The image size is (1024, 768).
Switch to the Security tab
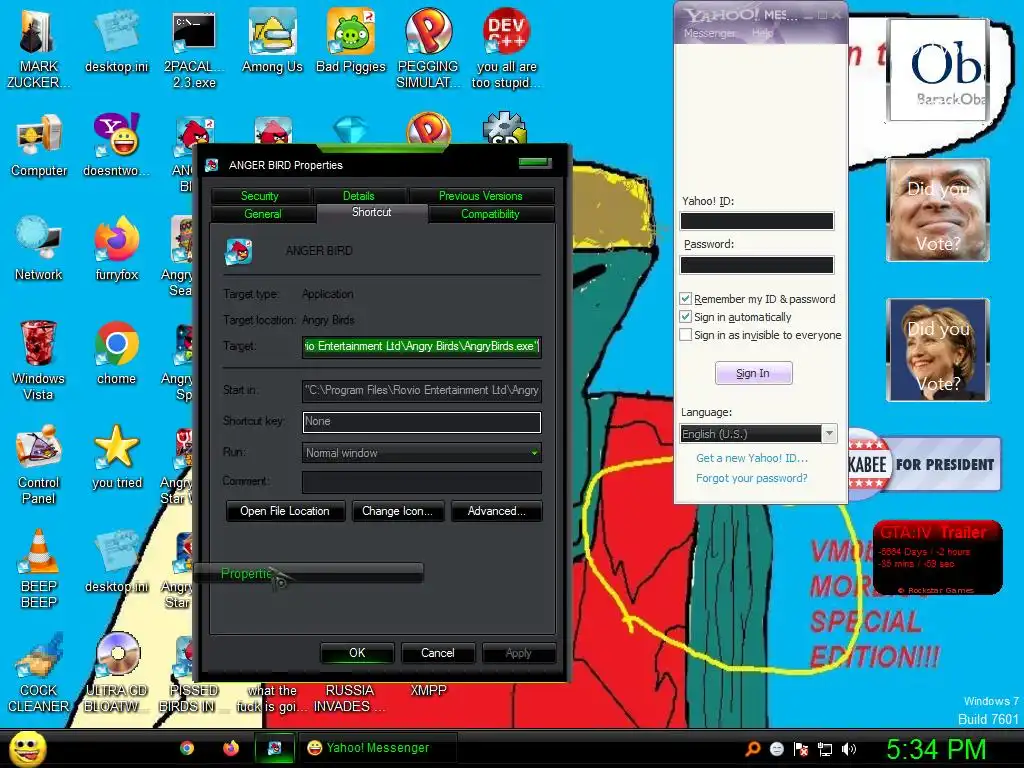click(x=260, y=195)
